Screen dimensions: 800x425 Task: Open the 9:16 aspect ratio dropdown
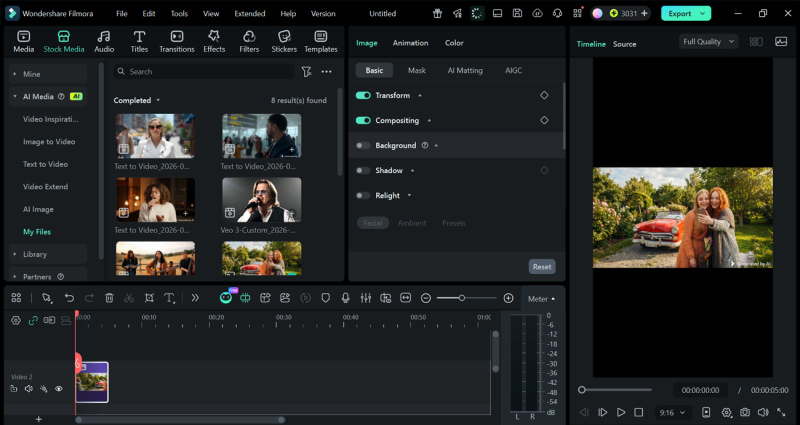click(672, 412)
